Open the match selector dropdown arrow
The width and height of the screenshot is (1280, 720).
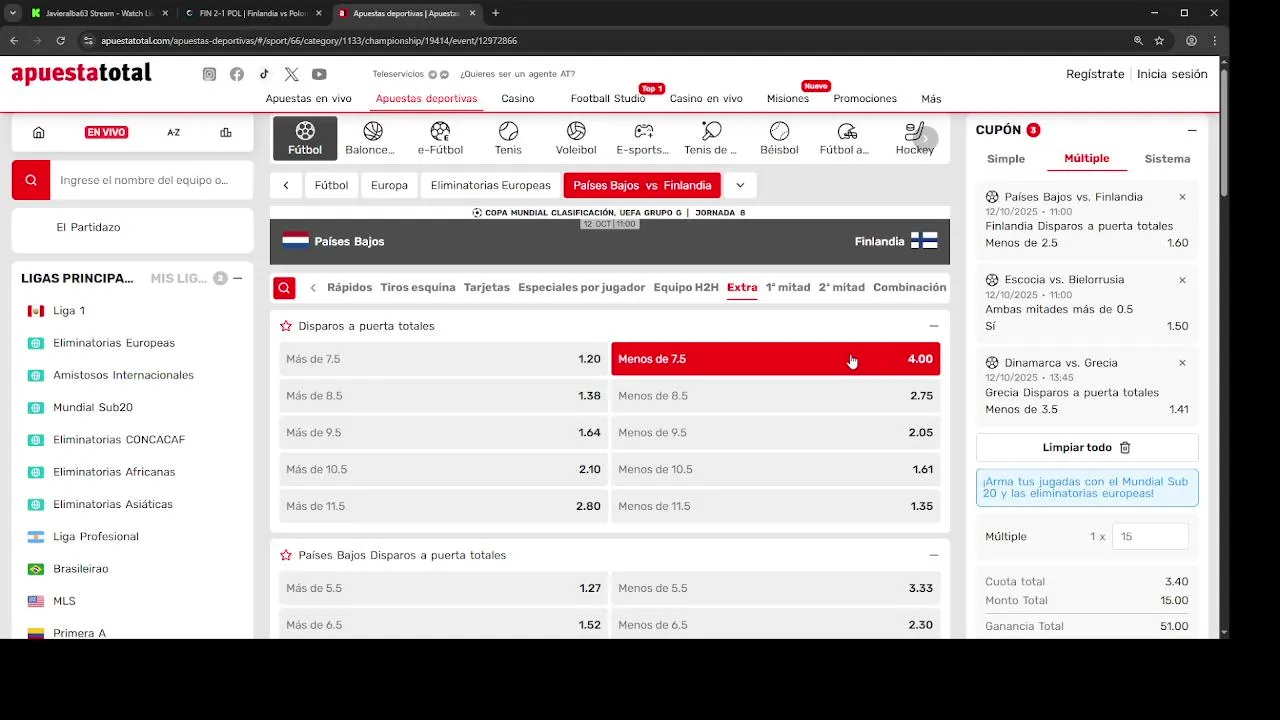point(740,185)
